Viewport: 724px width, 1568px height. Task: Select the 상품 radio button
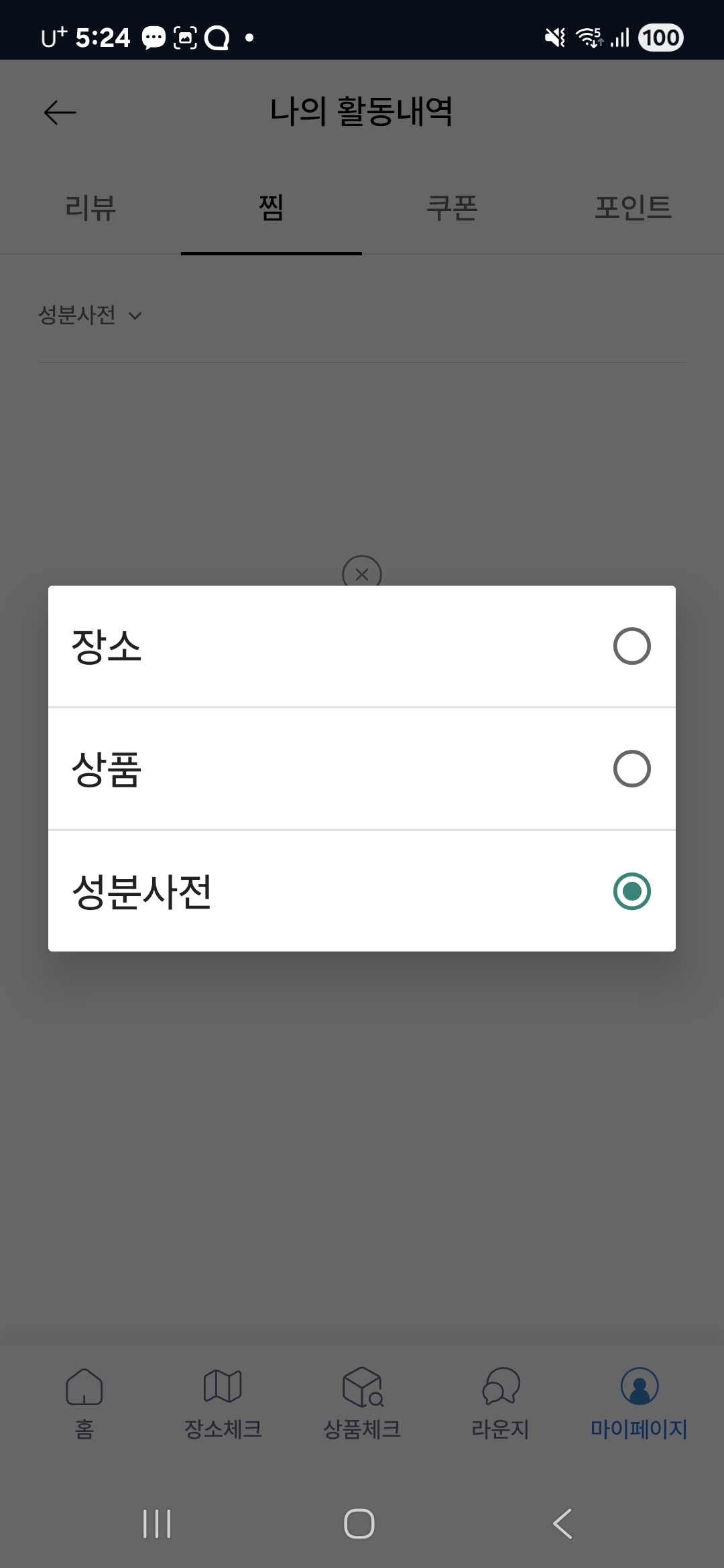631,769
